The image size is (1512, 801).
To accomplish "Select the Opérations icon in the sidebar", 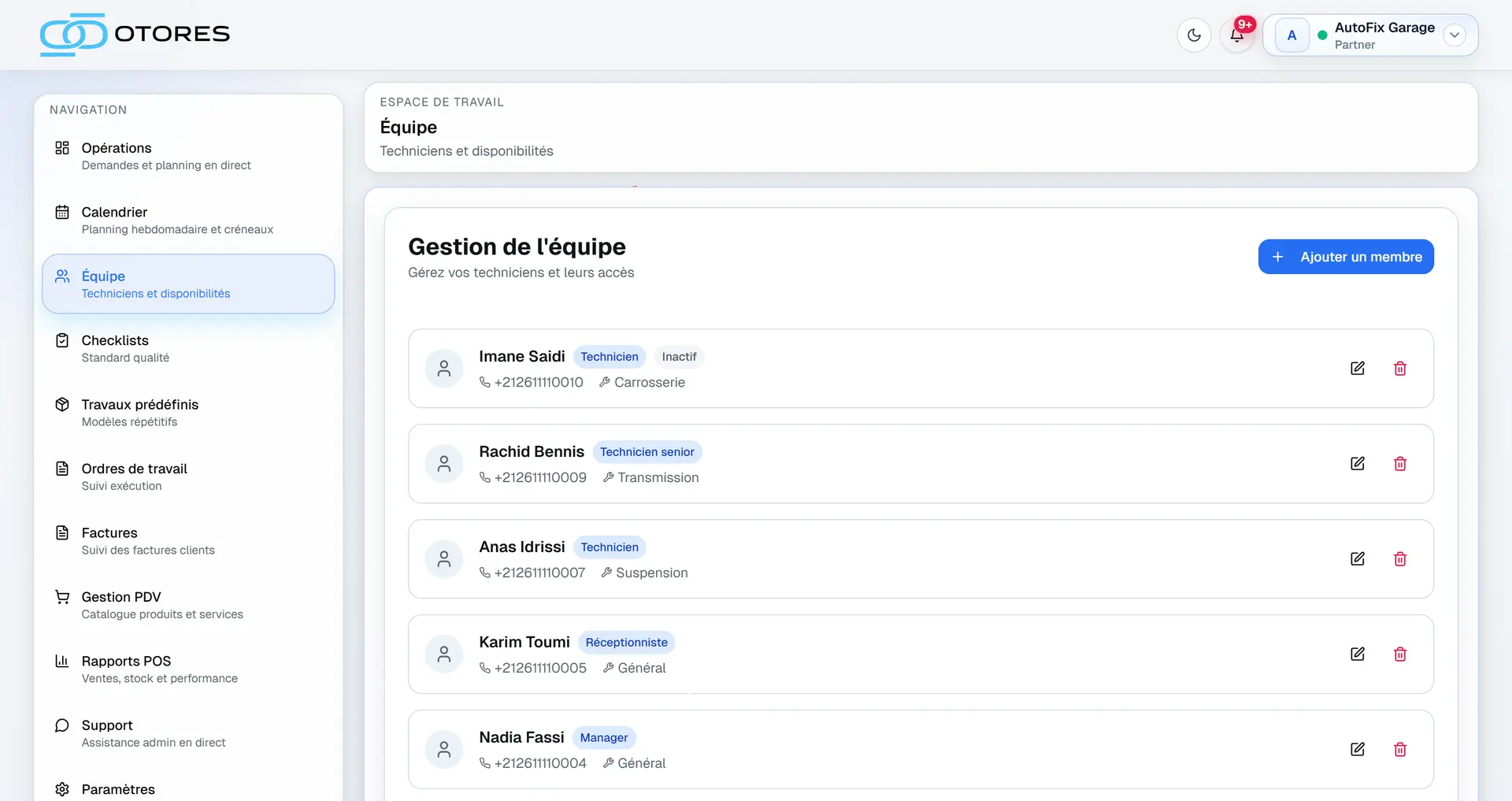I will coord(62,147).
